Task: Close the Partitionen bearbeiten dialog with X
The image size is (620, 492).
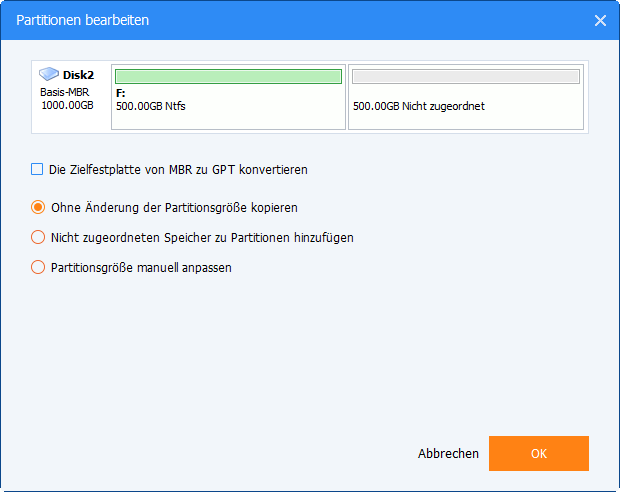Action: click(x=600, y=21)
